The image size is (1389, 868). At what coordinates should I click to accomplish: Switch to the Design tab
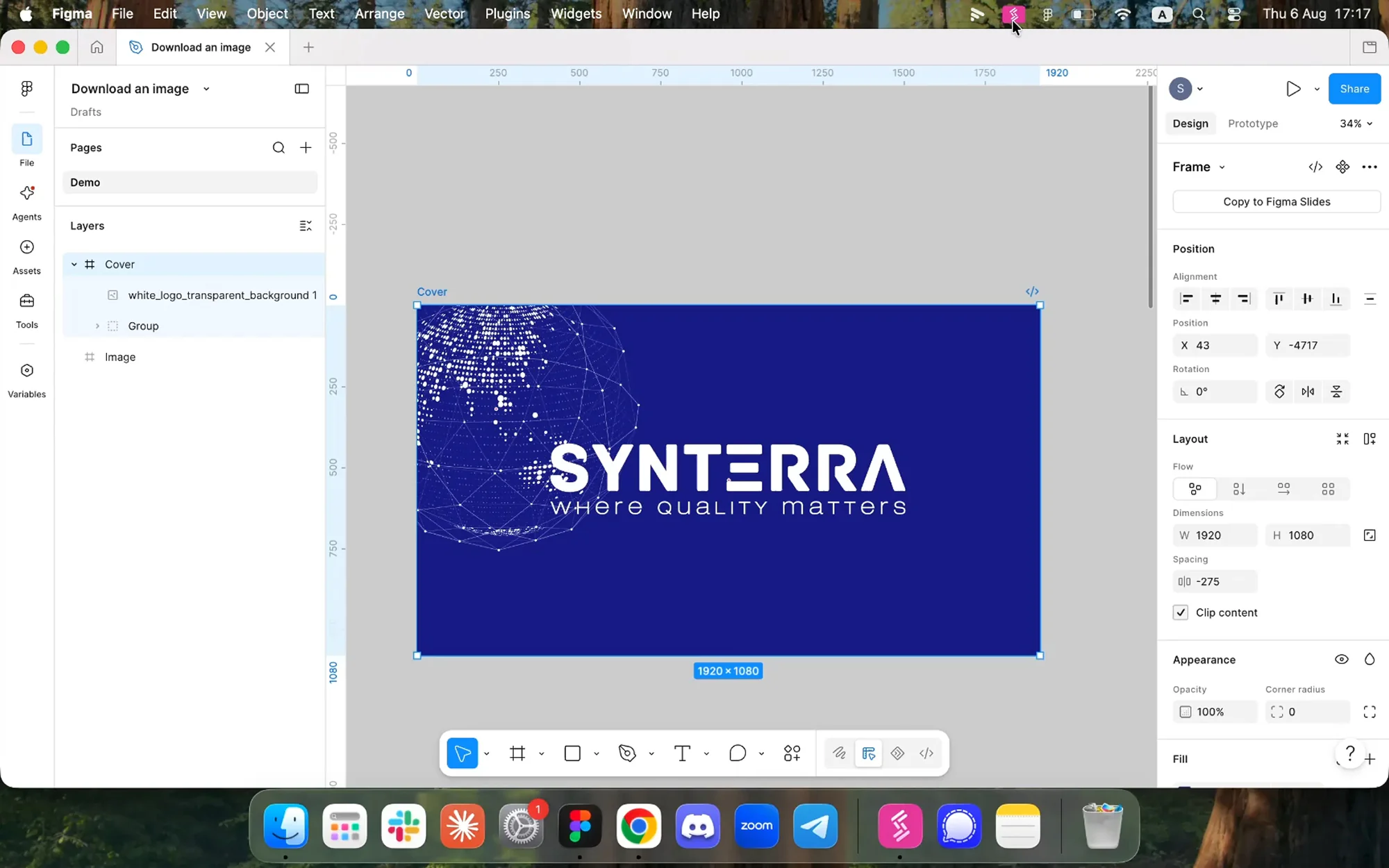click(1190, 124)
